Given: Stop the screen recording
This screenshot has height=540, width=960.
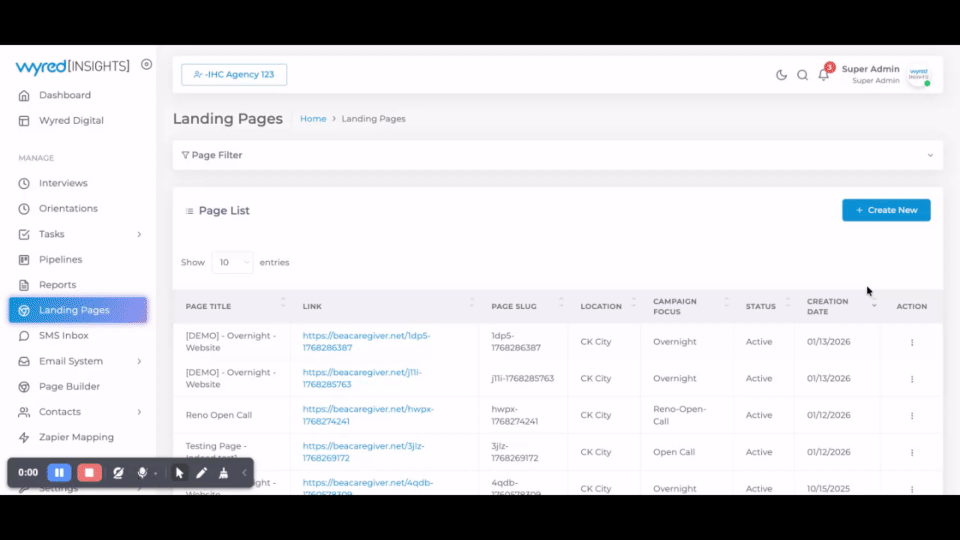Looking at the screenshot, I should coord(89,473).
